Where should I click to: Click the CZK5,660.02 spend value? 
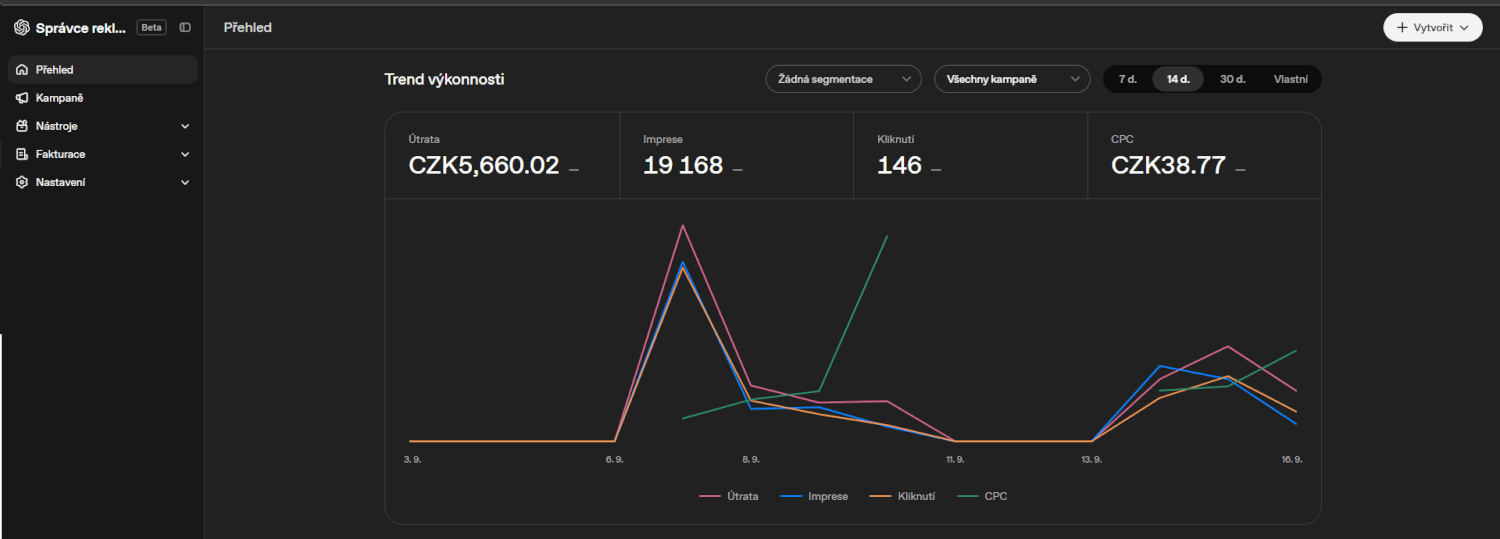[484, 166]
